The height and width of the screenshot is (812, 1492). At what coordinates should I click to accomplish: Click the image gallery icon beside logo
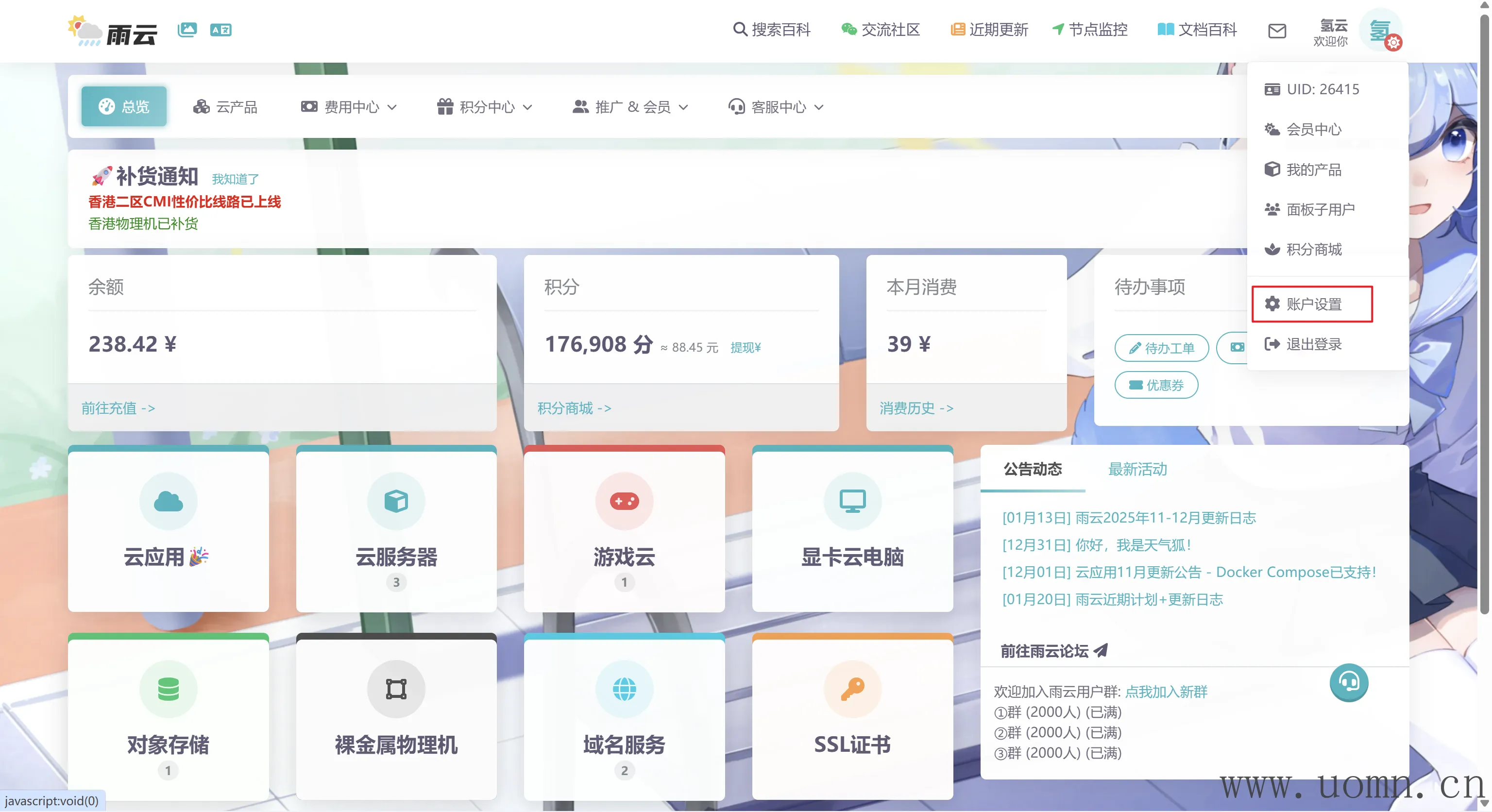pyautogui.click(x=187, y=30)
